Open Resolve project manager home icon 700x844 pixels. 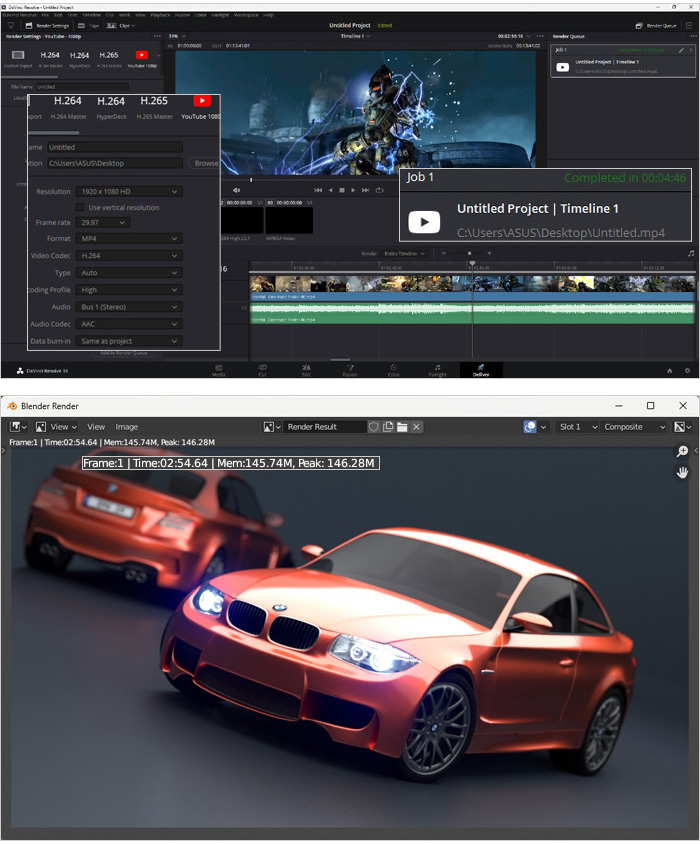point(670,370)
